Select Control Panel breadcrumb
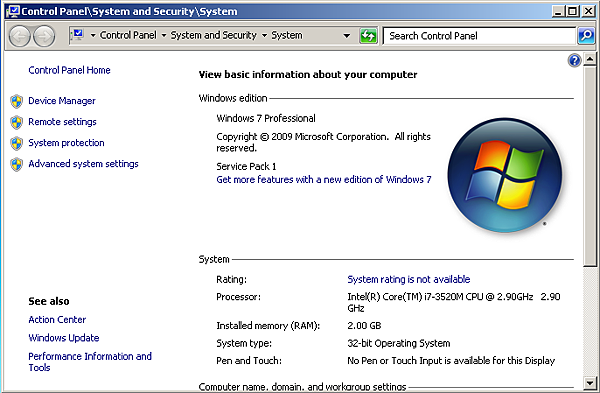The image size is (600, 393). coord(128,35)
